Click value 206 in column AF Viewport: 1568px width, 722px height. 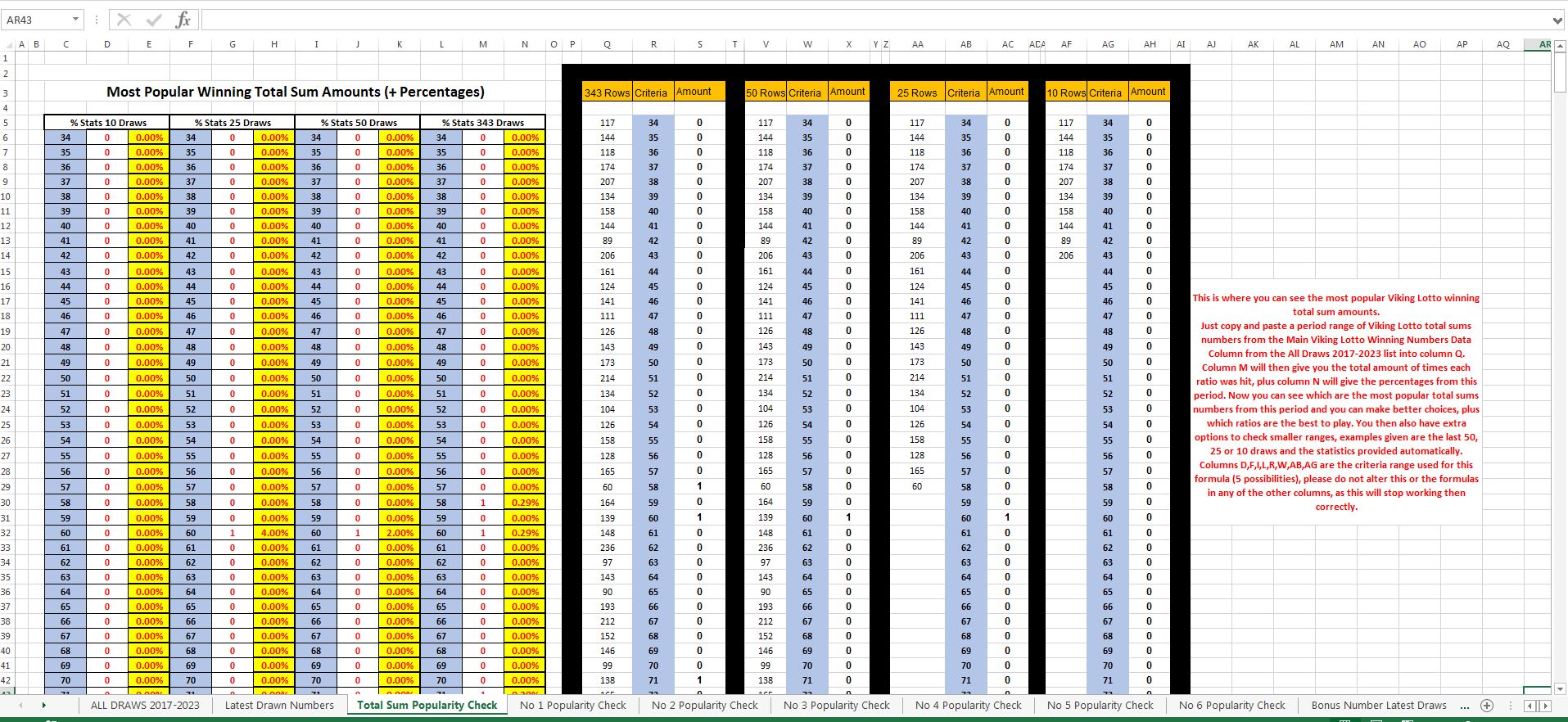click(x=1065, y=255)
